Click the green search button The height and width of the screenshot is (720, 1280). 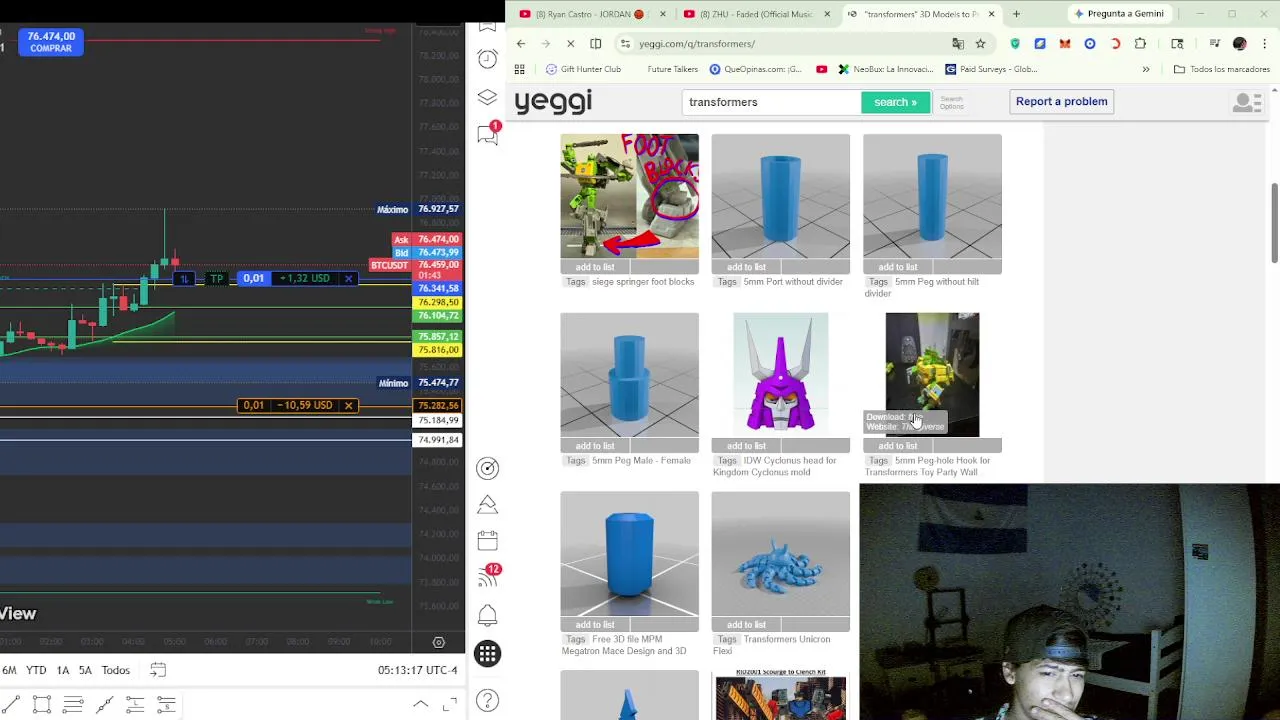895,102
